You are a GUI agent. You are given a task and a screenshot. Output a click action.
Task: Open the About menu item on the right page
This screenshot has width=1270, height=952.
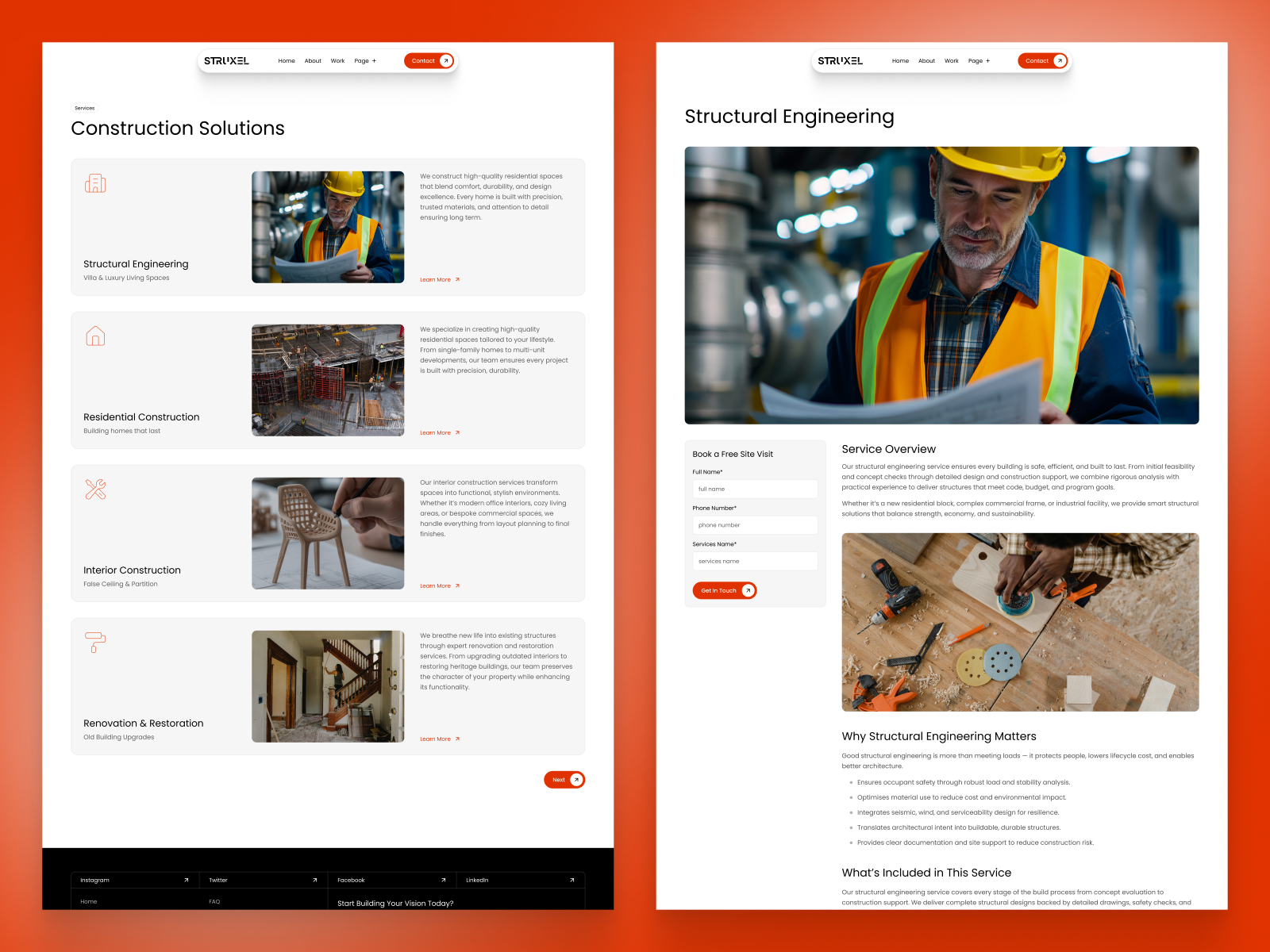click(x=926, y=61)
